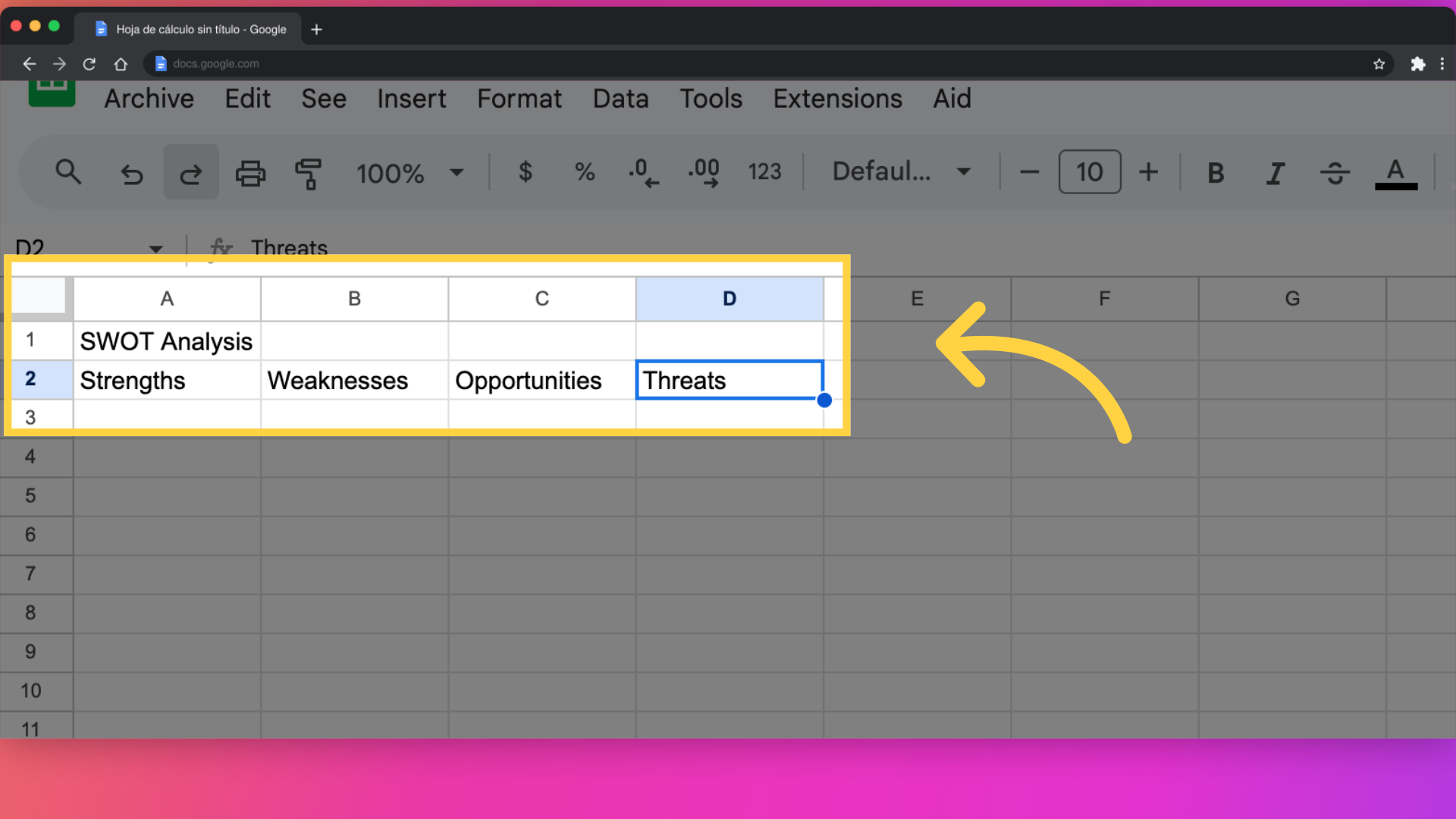
Task: Expand the number format 123 dropdown
Action: [765, 171]
